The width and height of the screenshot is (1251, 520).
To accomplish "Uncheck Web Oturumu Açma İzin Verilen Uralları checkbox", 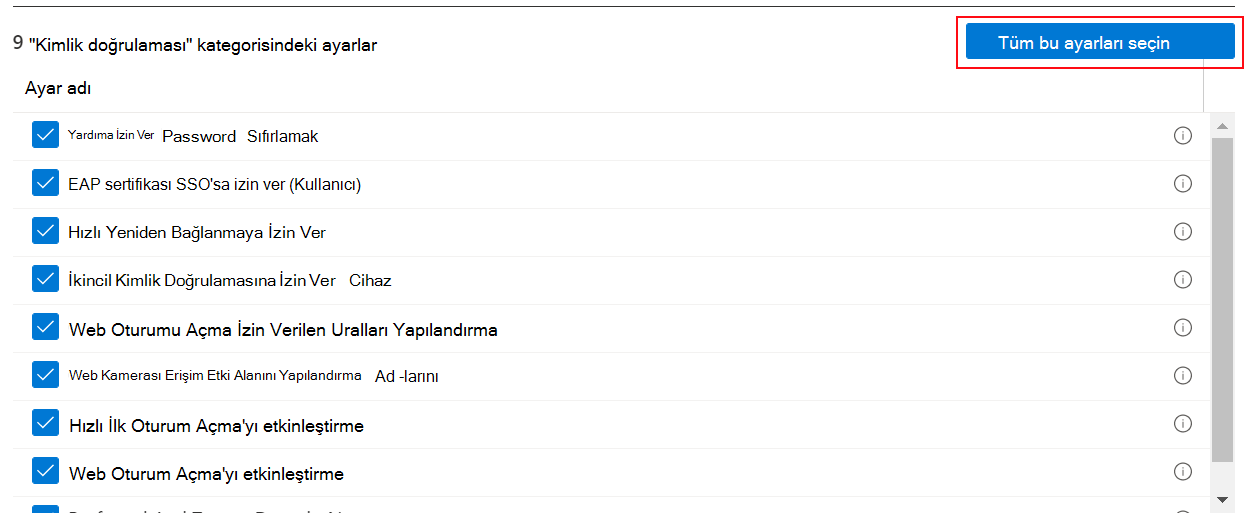I will (46, 327).
